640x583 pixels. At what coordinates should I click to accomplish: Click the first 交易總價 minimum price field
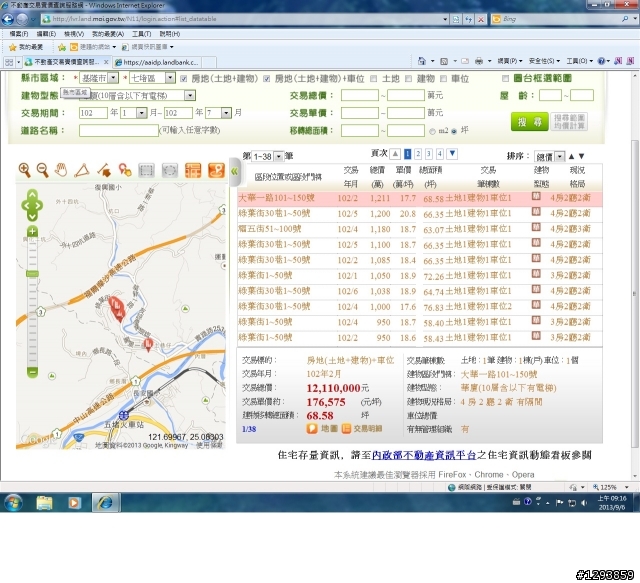(x=360, y=96)
